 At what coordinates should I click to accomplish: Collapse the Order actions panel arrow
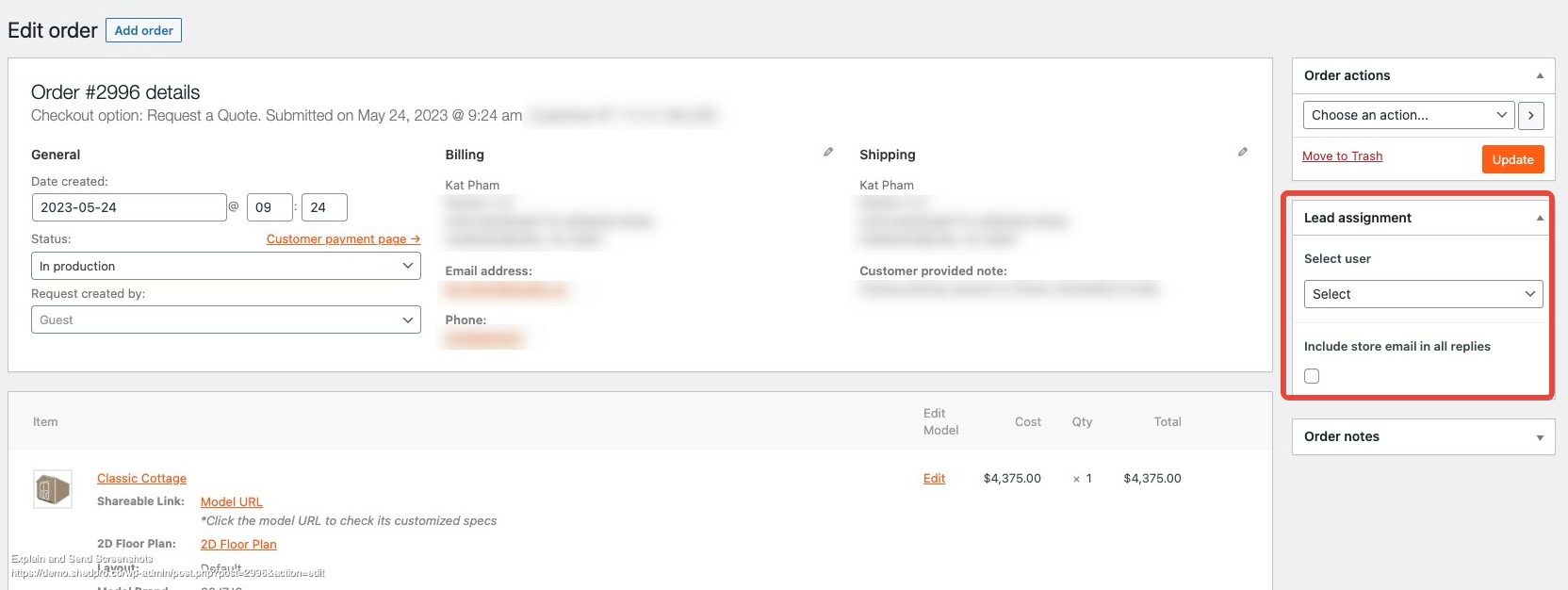click(x=1540, y=75)
